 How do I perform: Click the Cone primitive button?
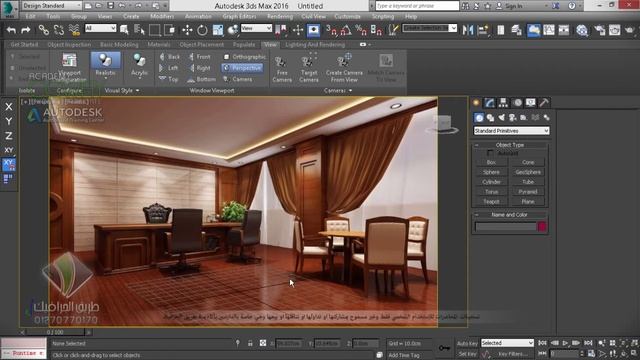(x=528, y=162)
